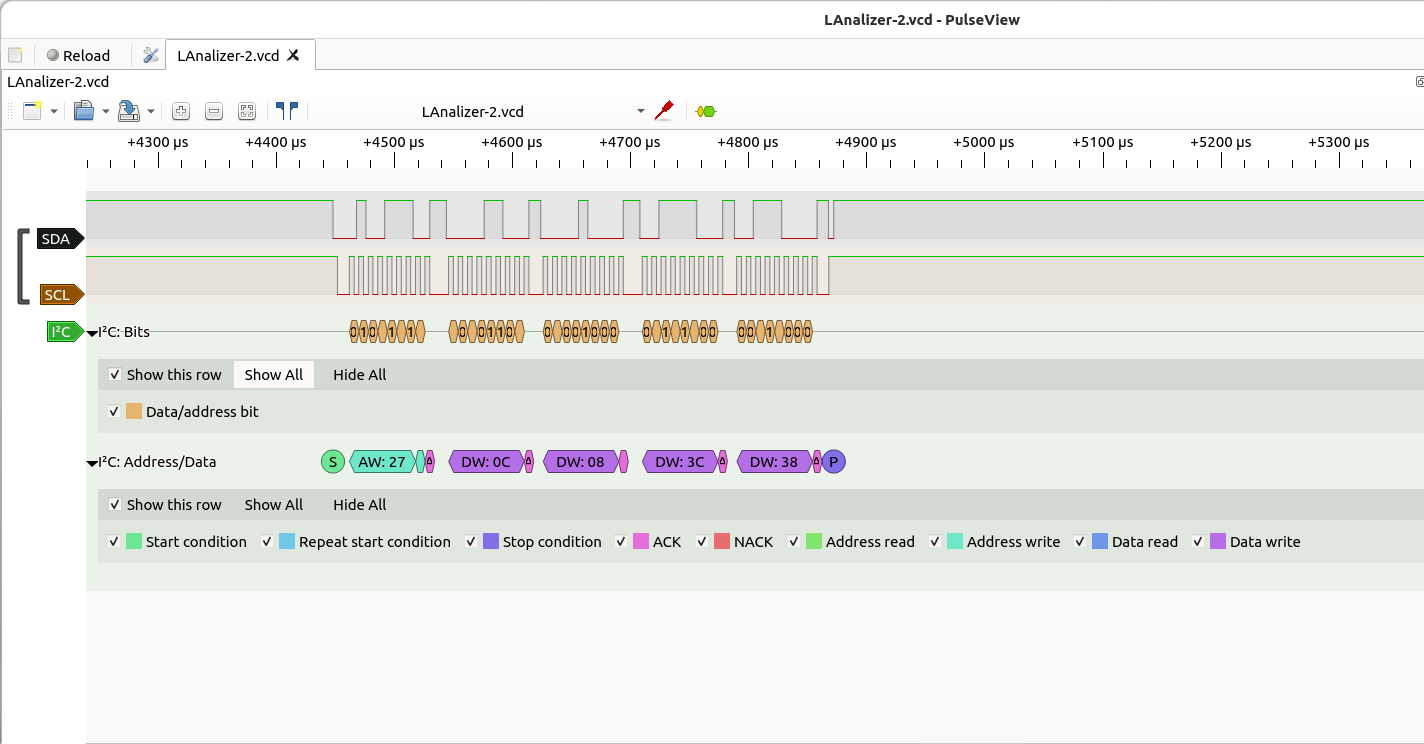Collapse the I²C: Address/Data row triangle
The width and height of the screenshot is (1424, 744).
[92, 463]
